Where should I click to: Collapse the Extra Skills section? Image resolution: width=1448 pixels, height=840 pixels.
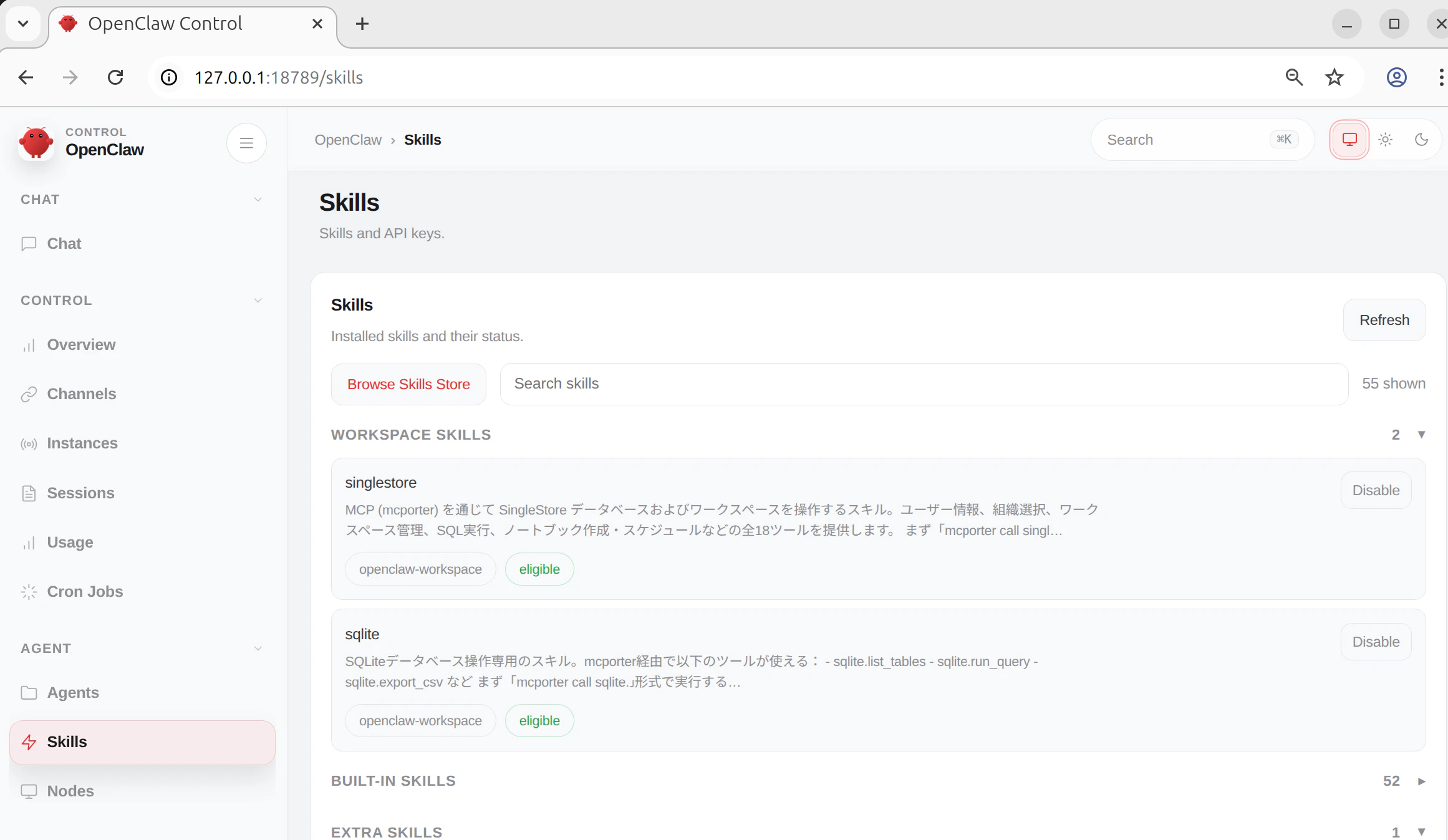(878, 833)
